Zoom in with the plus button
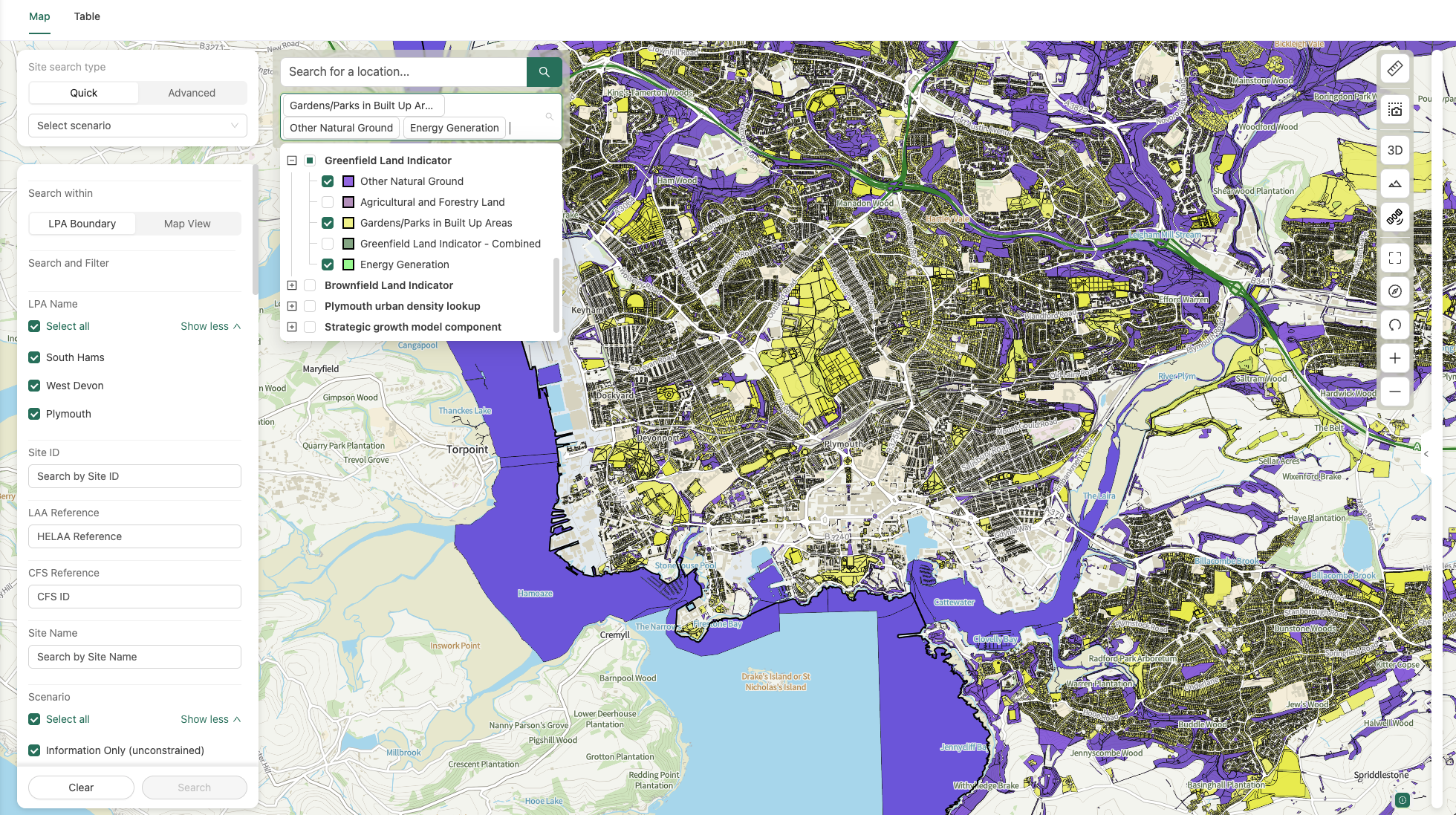 tap(1395, 358)
